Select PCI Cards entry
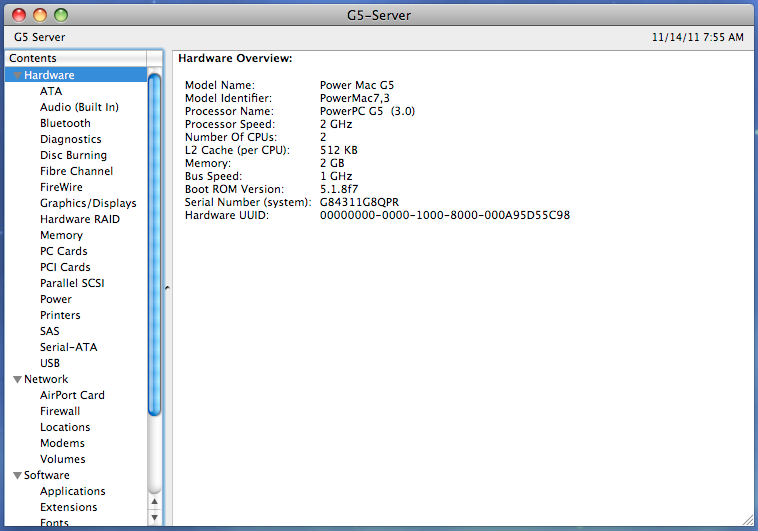The width and height of the screenshot is (758, 531). tap(65, 267)
